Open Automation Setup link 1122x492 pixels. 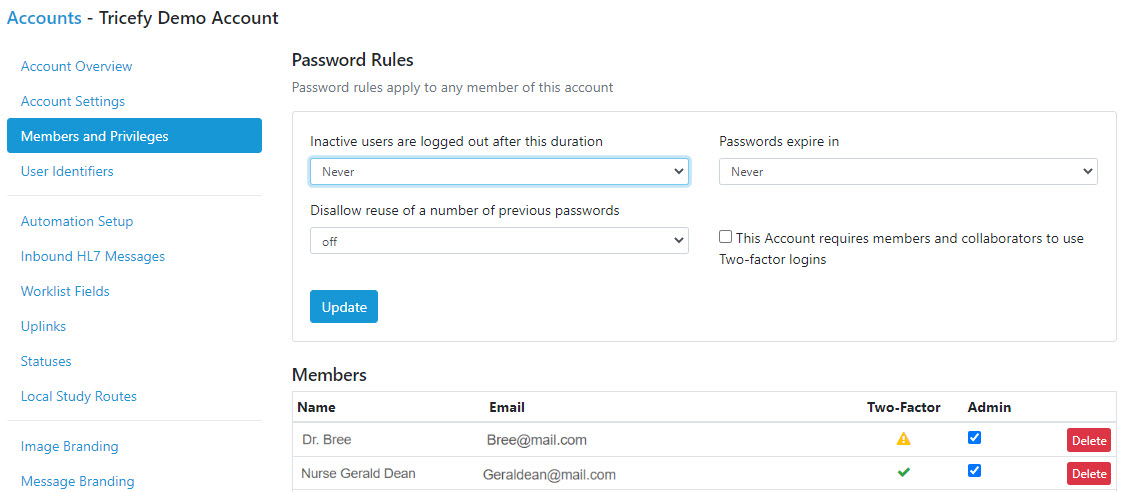tap(77, 222)
